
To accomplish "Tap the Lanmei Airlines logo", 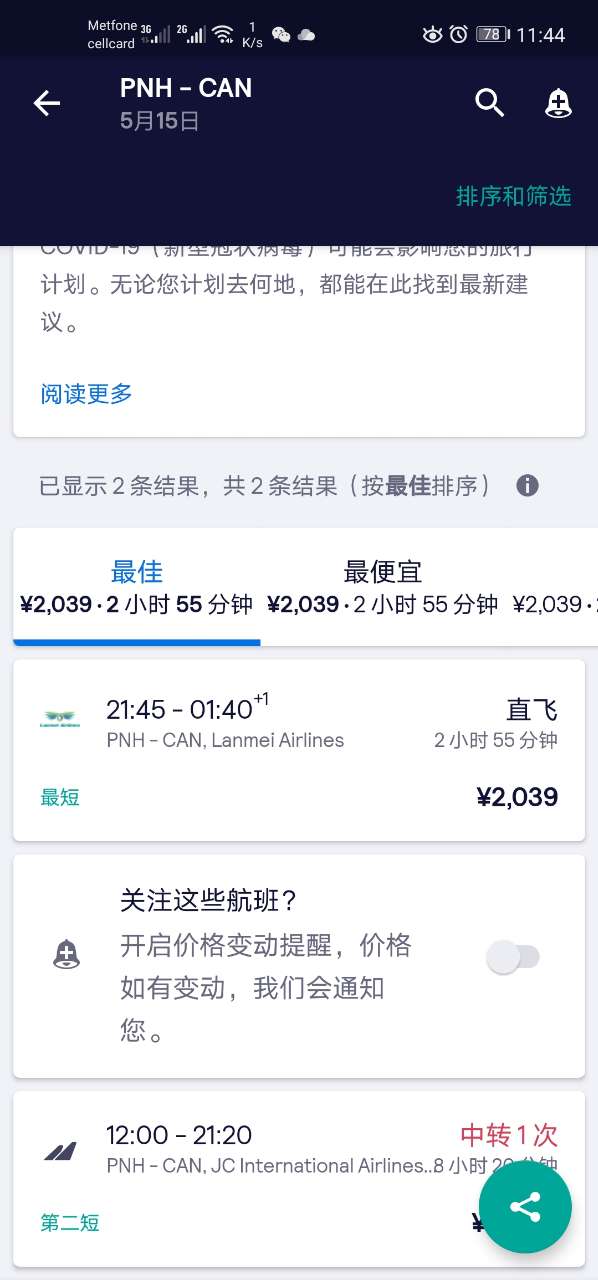I will [60, 719].
